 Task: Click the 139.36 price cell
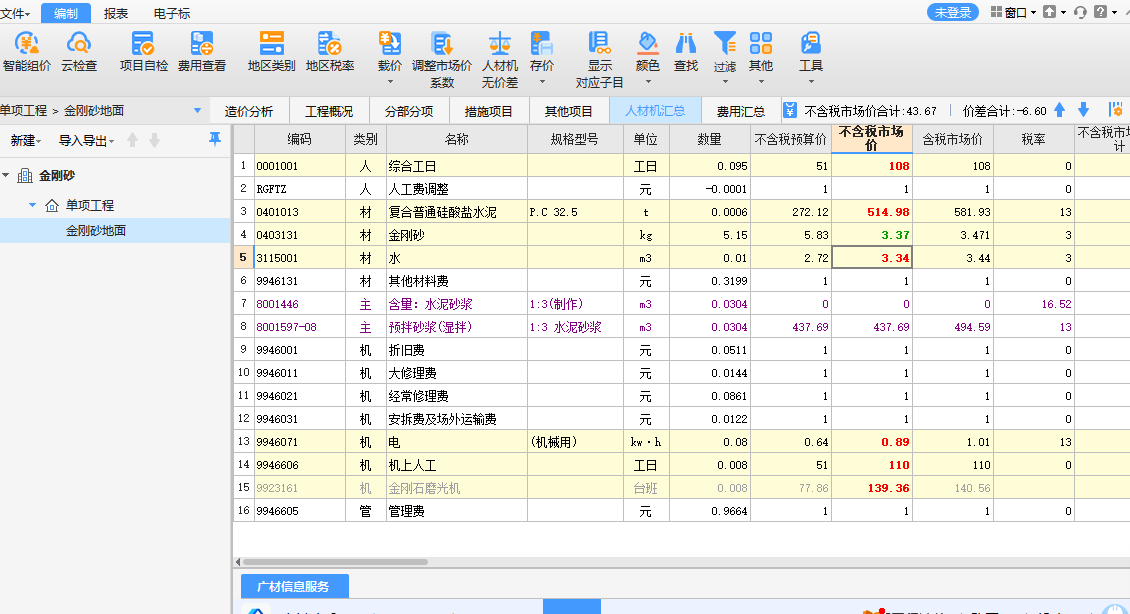(872, 488)
